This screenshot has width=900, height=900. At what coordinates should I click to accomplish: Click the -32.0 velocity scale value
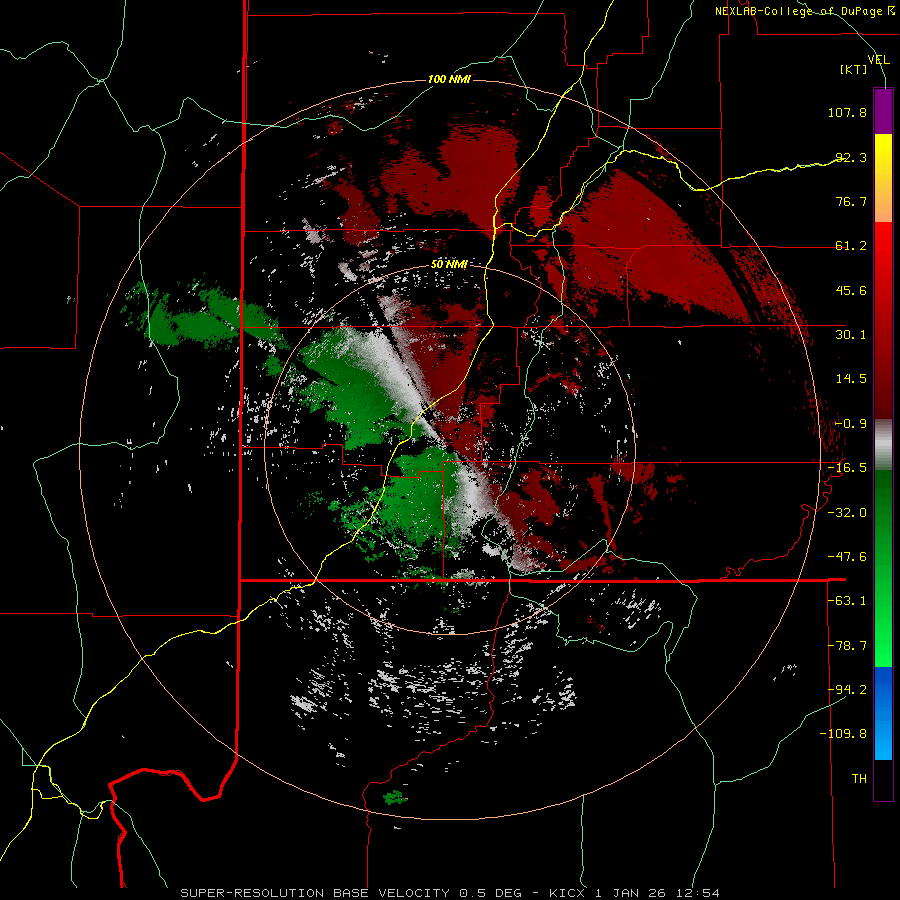(847, 513)
